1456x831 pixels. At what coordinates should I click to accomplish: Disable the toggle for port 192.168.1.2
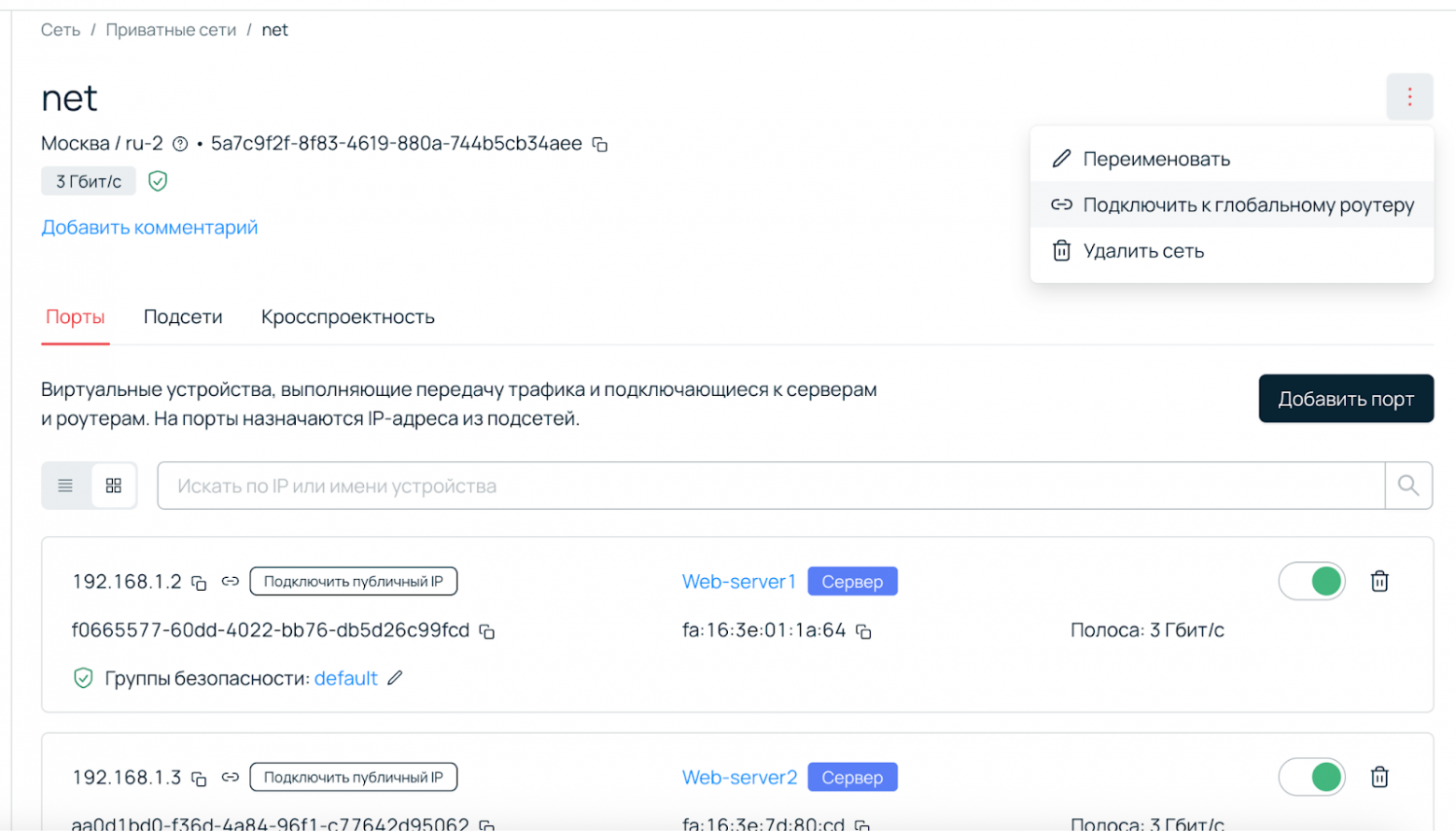point(1311,581)
